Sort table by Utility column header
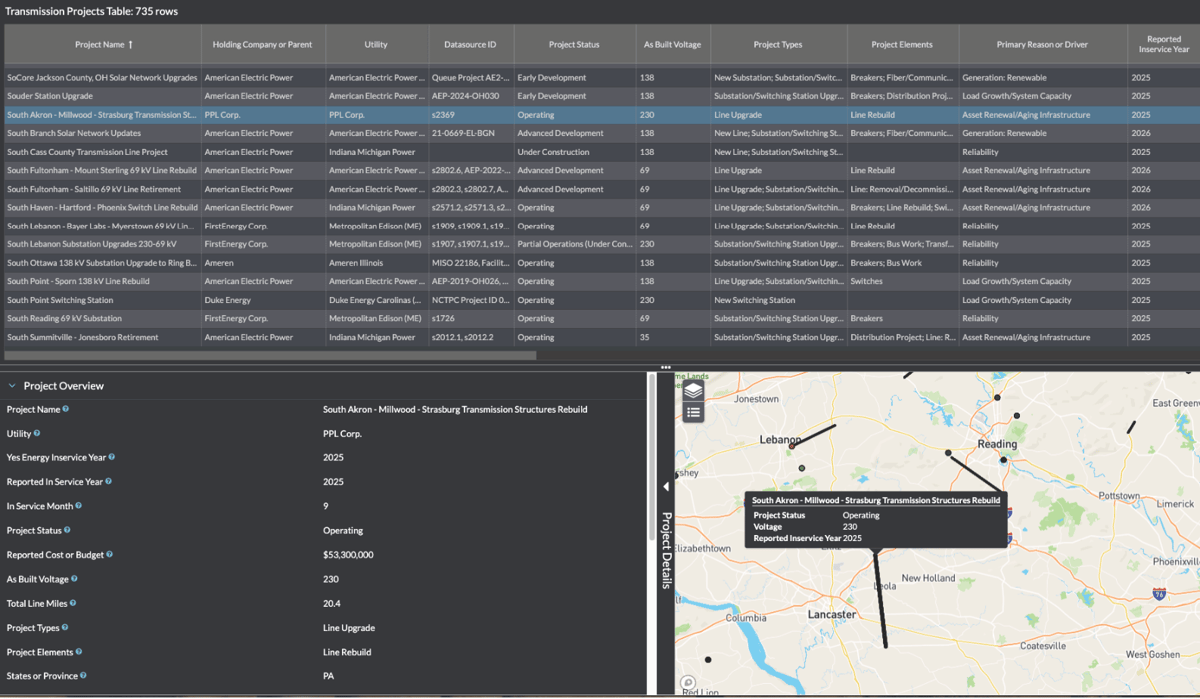Screen dimensions: 1200x699 pos(376,45)
